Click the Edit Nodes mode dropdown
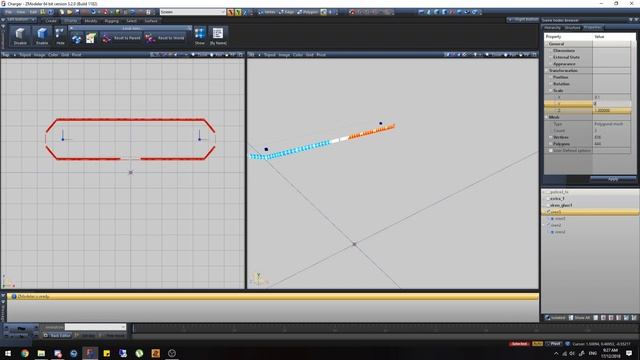Image resolution: width=640 pixels, height=360 pixels. coord(20,19)
